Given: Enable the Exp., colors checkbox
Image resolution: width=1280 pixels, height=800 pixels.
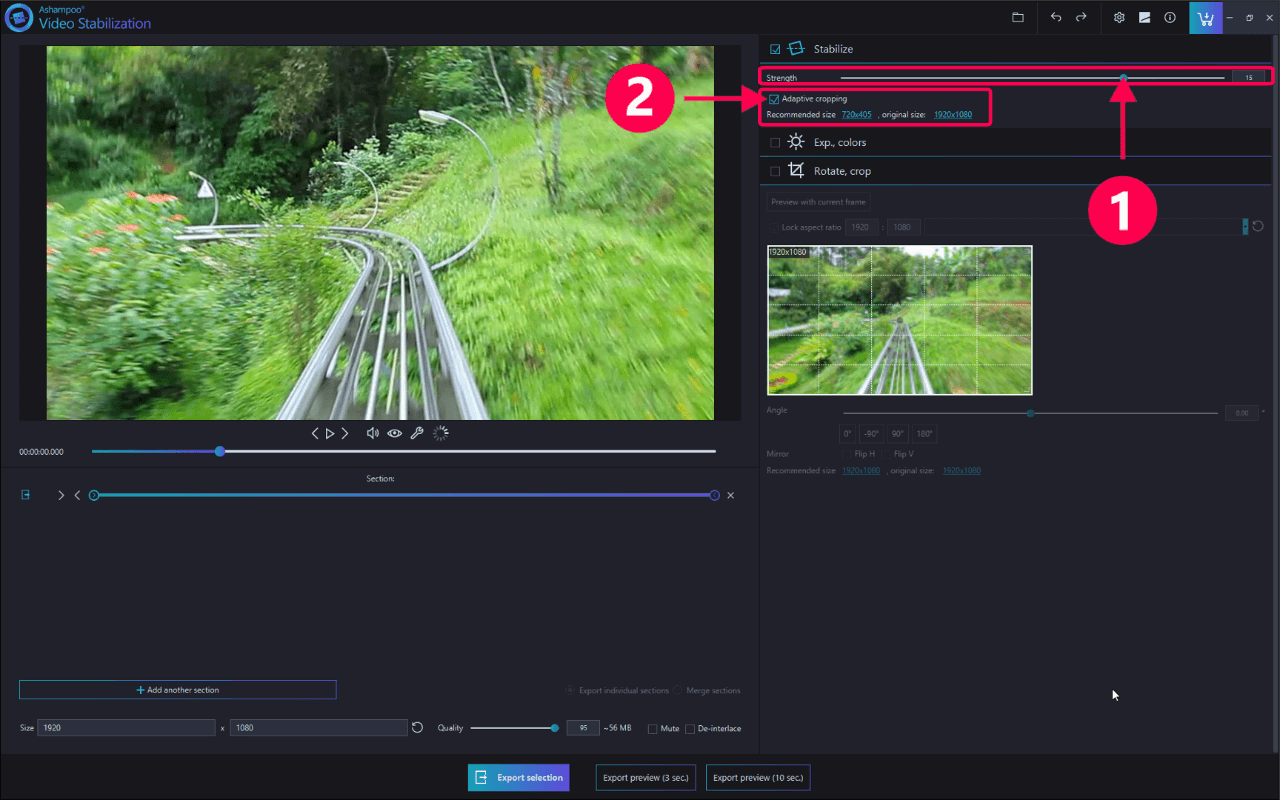Looking at the screenshot, I should point(775,143).
